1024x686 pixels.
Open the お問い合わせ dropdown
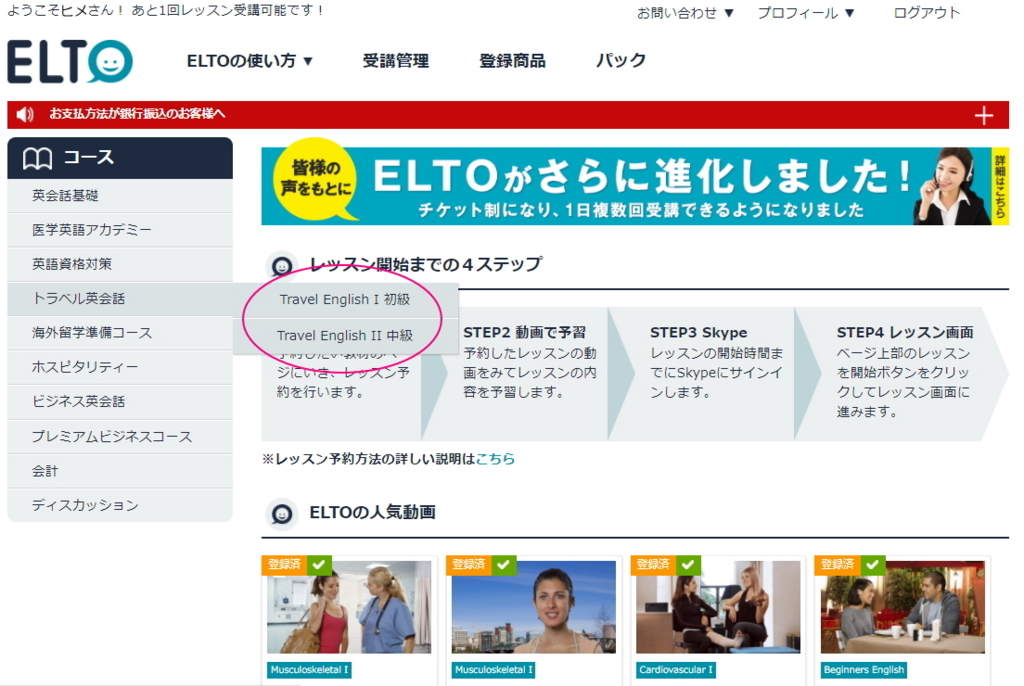pyautogui.click(x=685, y=12)
